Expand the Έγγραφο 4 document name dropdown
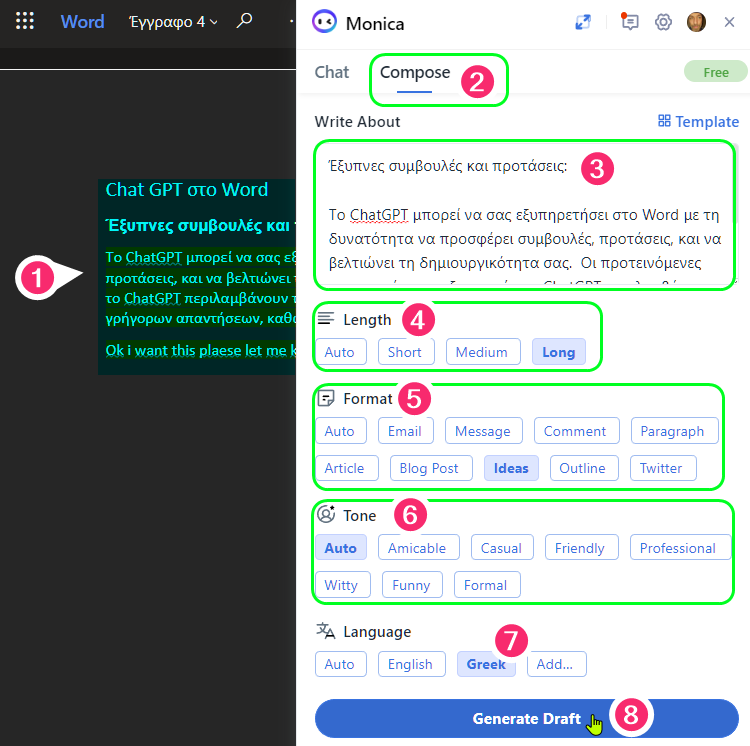The width and height of the screenshot is (750, 746). (x=173, y=22)
